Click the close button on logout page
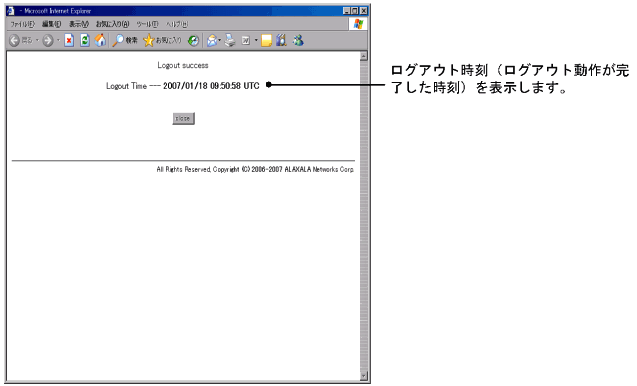The width and height of the screenshot is (637, 386). click(183, 118)
